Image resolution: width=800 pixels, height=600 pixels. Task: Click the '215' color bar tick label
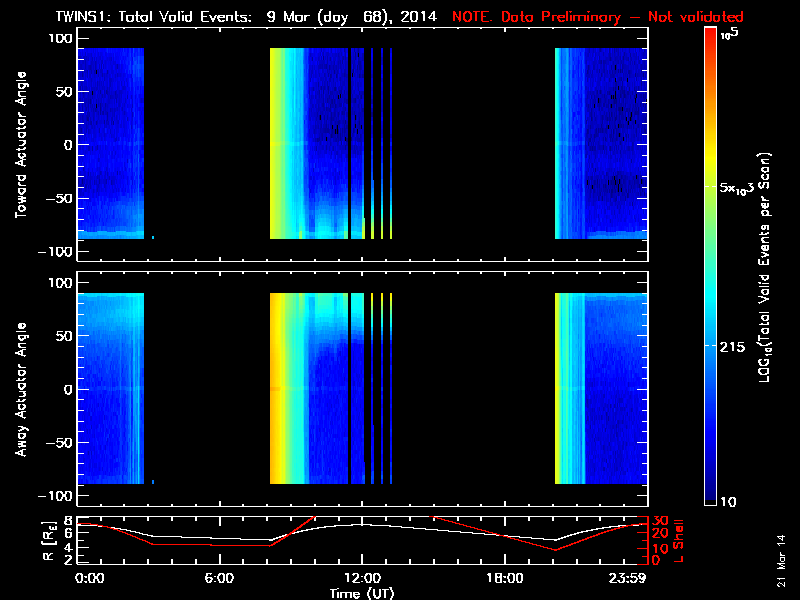point(735,346)
